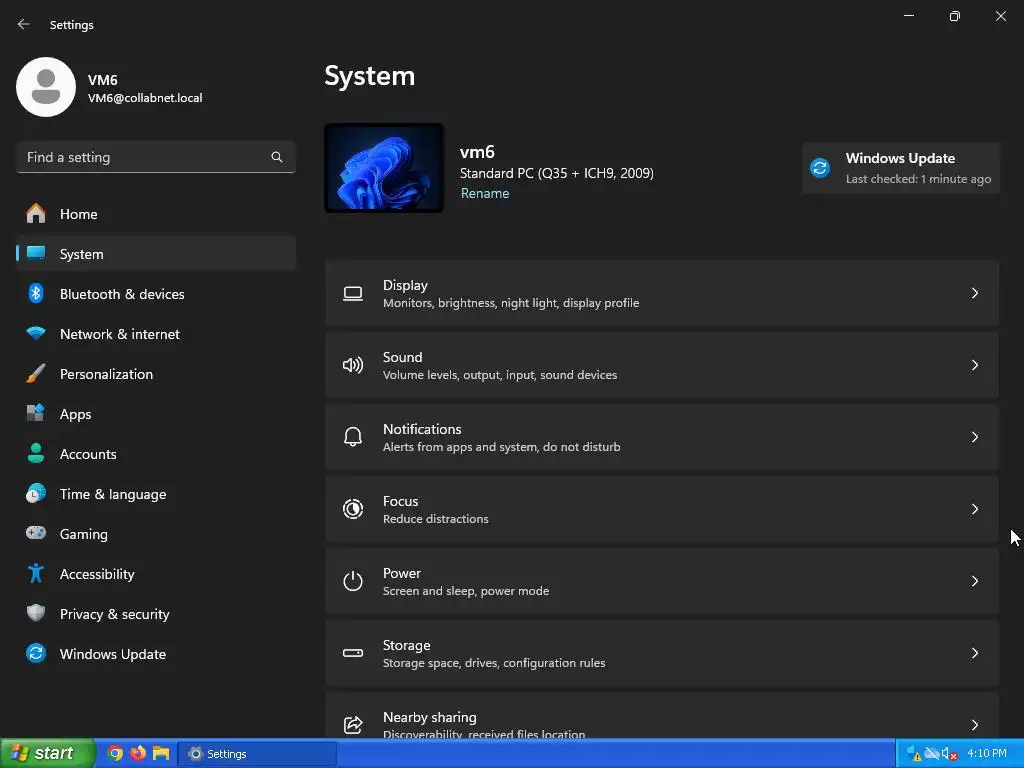Click the Storage drive icon

click(x=353, y=653)
